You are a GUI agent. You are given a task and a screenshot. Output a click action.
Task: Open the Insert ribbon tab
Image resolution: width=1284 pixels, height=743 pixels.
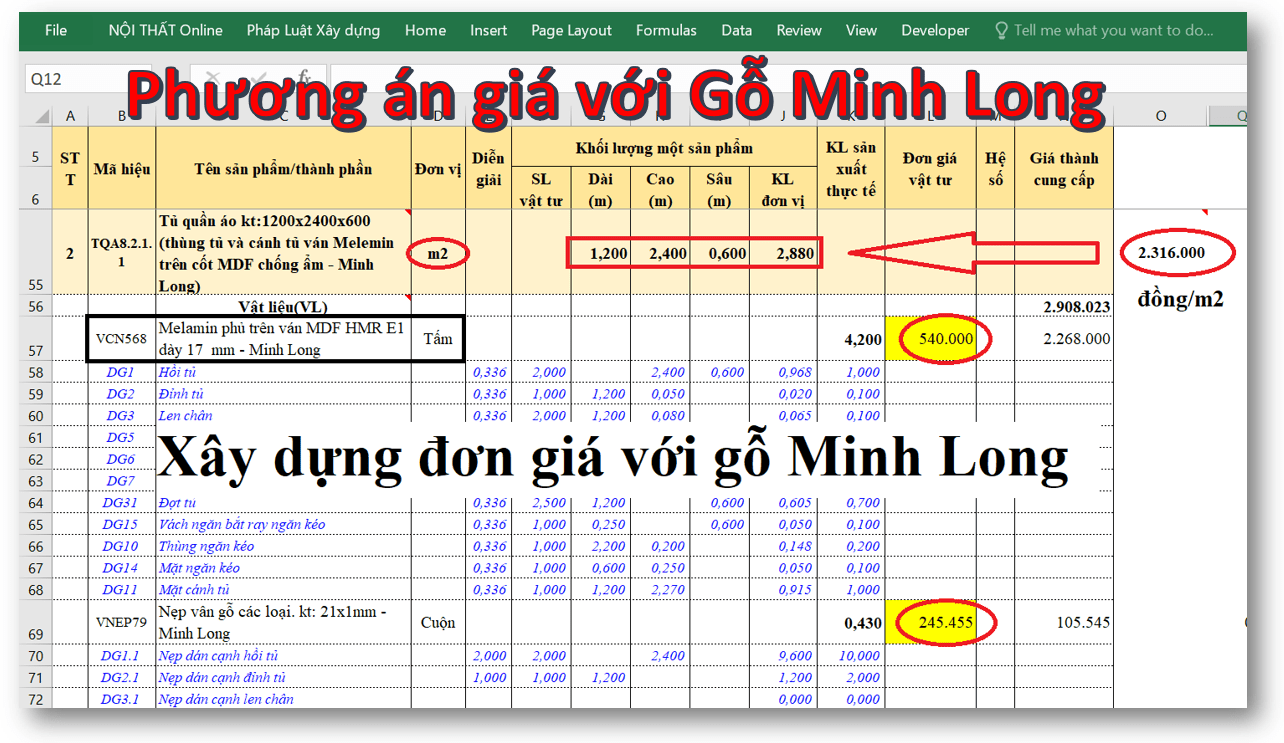(x=488, y=30)
